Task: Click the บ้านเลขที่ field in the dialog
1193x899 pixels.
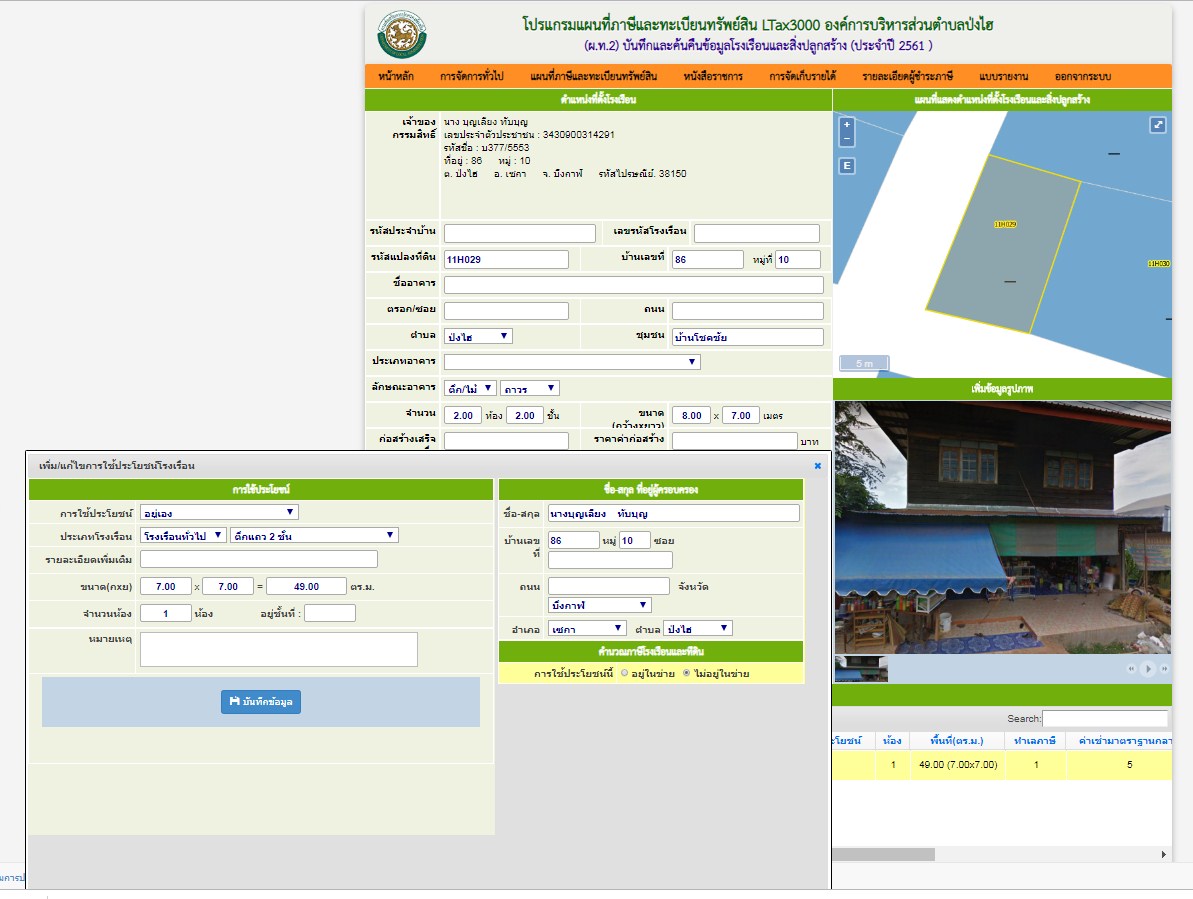Action: tap(574, 540)
